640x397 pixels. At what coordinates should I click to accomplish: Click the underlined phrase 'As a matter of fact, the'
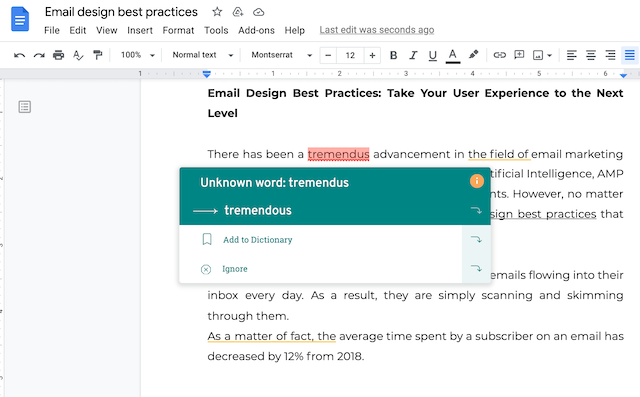point(271,336)
